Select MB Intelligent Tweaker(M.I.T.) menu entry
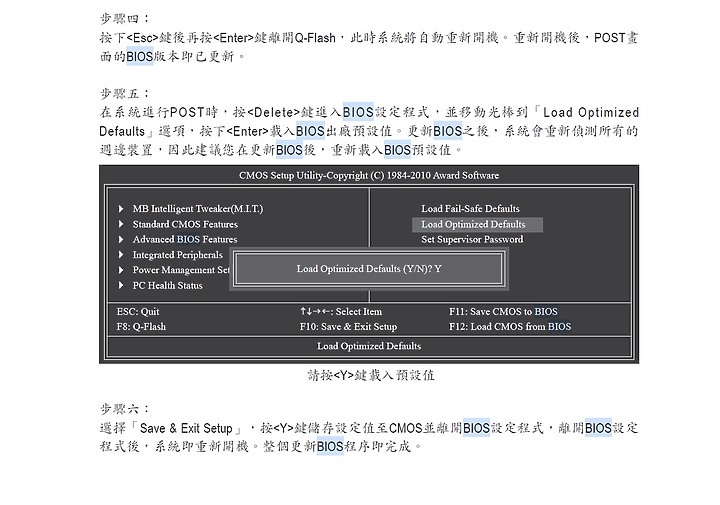 (x=198, y=209)
